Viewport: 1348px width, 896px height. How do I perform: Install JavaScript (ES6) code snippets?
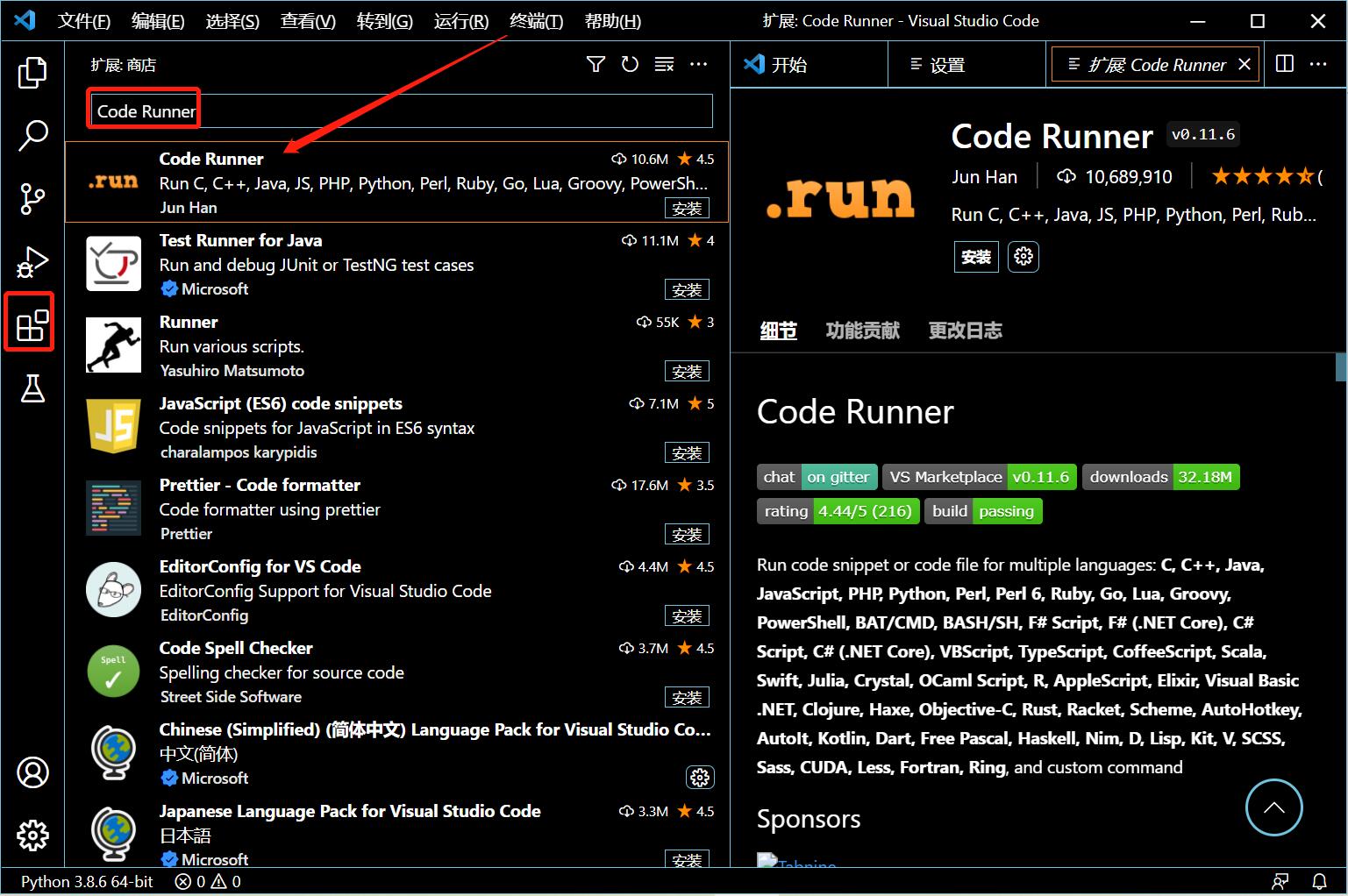click(687, 452)
